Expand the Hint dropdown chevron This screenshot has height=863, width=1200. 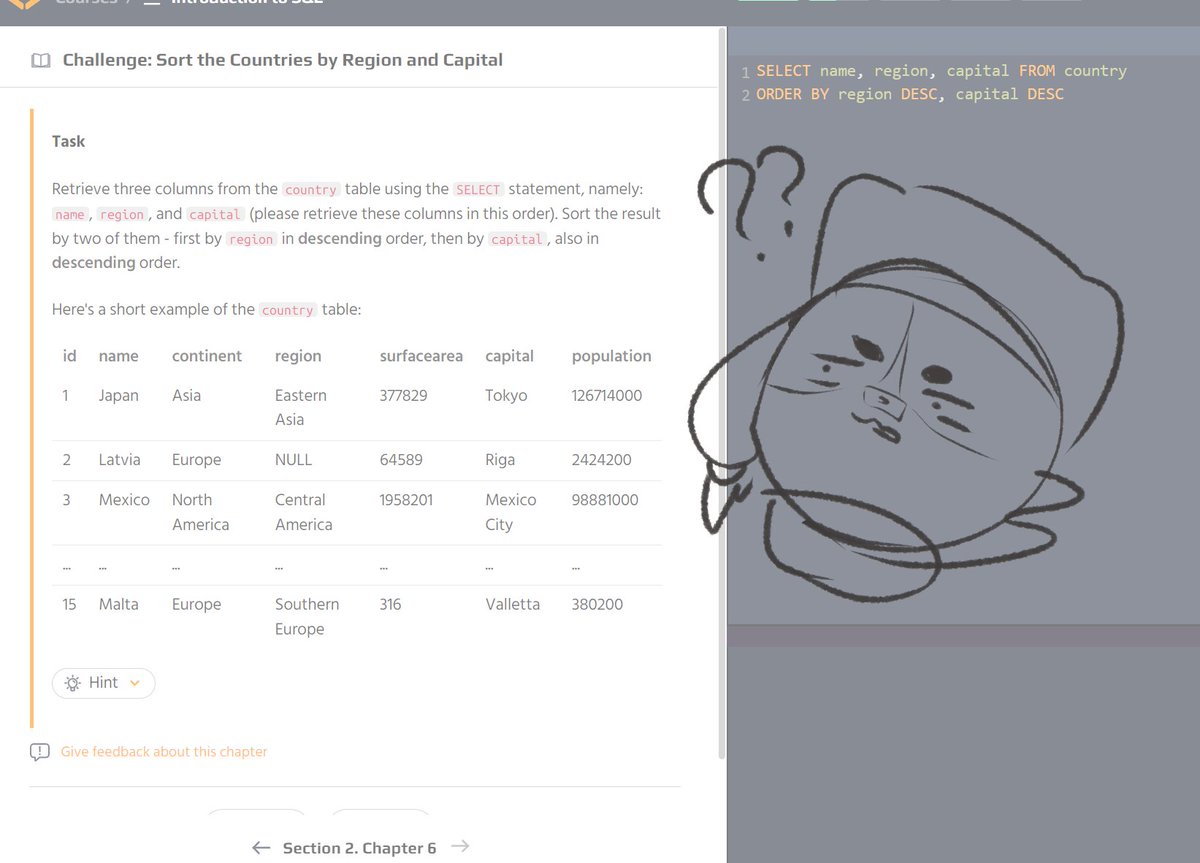click(x=135, y=683)
